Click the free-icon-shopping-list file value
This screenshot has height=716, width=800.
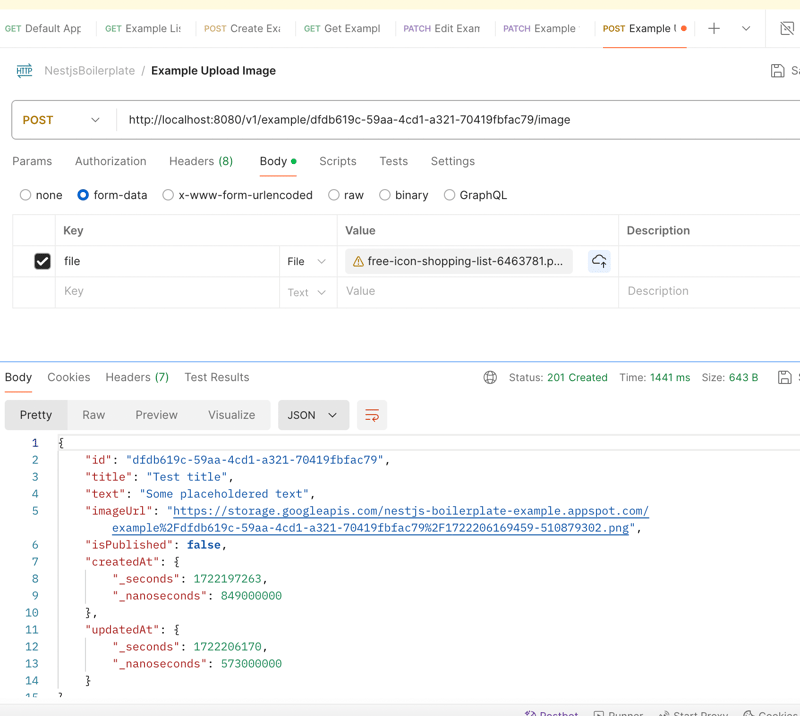(x=459, y=261)
